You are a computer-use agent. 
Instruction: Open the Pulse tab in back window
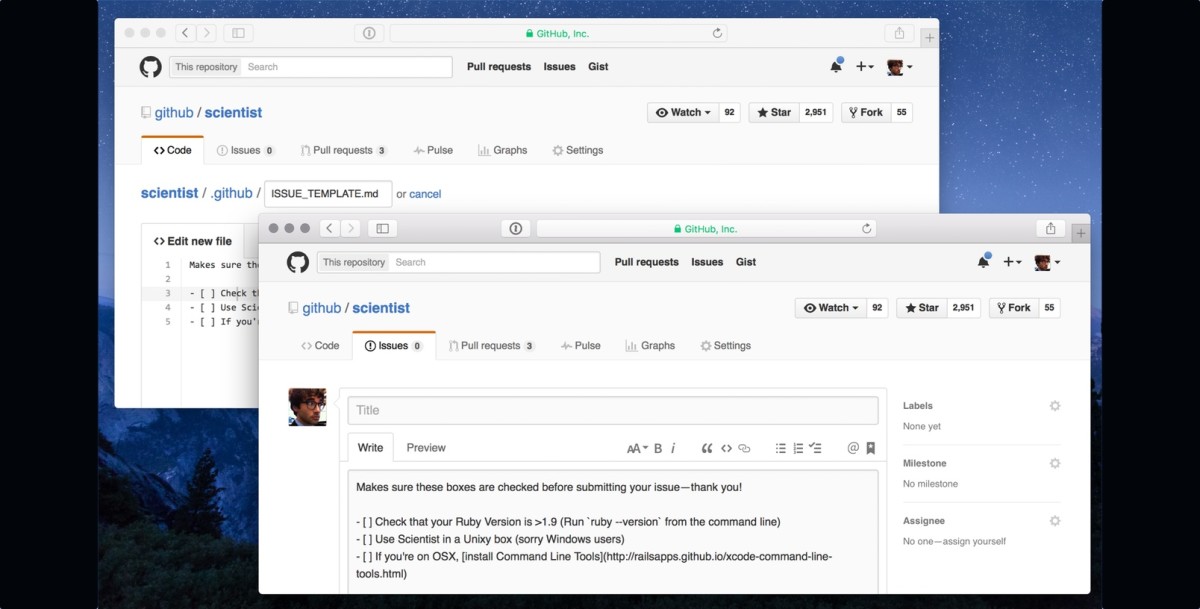(433, 151)
